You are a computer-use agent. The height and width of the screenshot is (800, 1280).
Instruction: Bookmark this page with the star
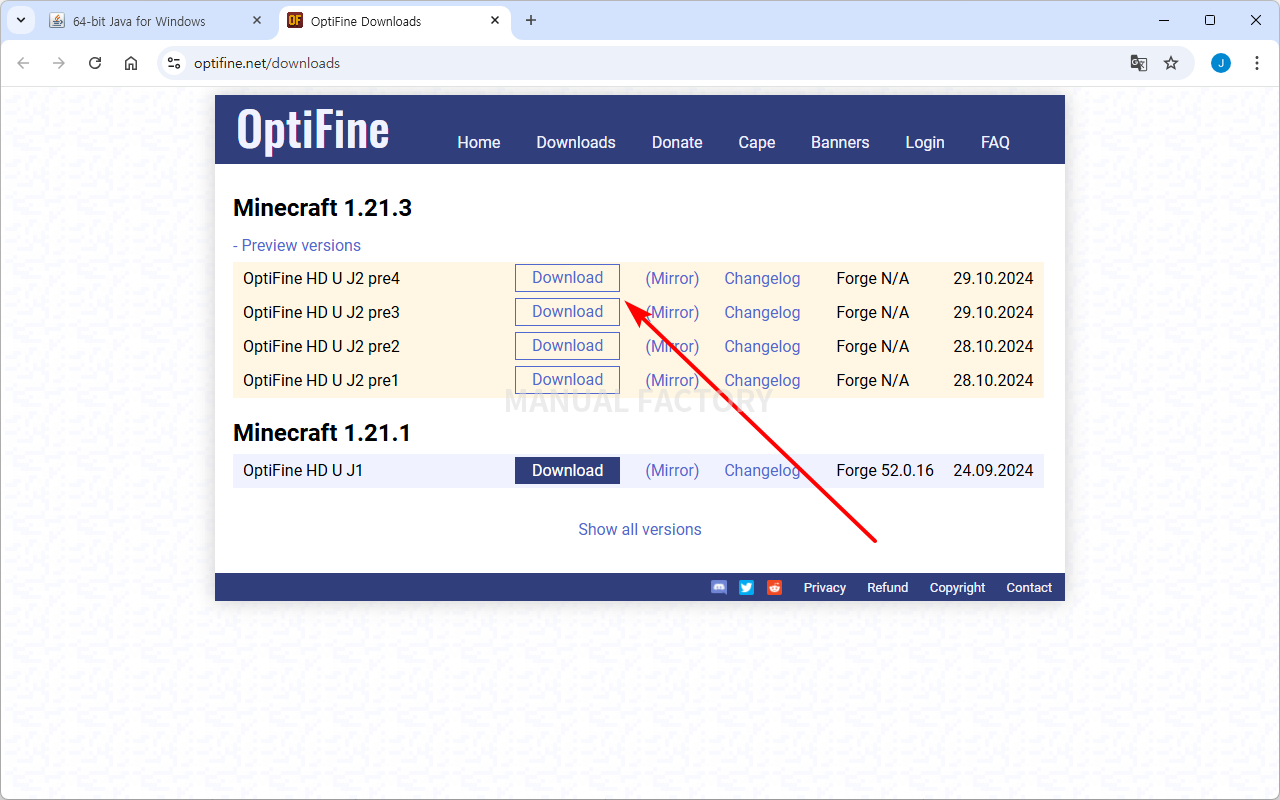pos(1171,63)
